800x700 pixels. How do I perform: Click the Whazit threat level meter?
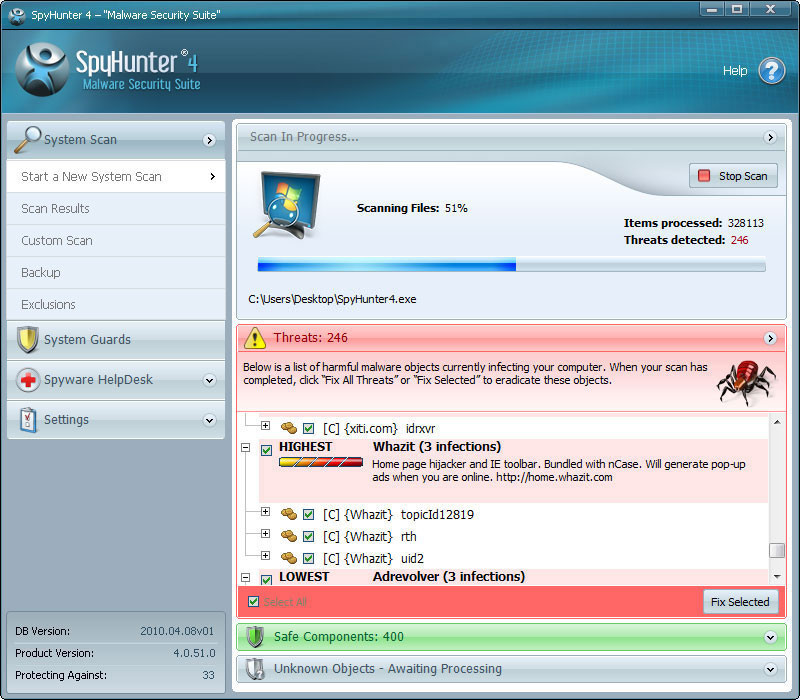point(321,462)
